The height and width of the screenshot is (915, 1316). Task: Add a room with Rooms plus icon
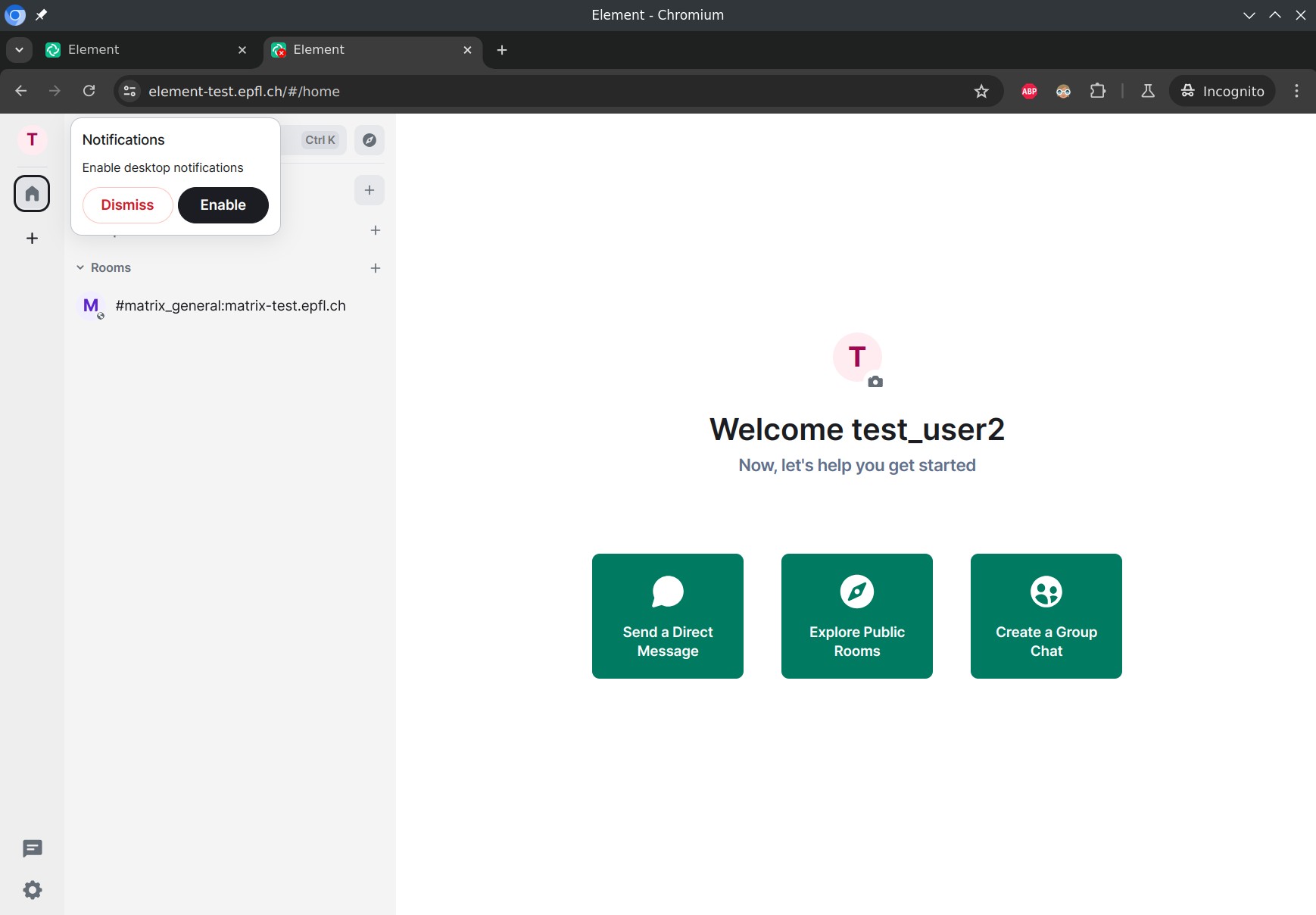376,268
